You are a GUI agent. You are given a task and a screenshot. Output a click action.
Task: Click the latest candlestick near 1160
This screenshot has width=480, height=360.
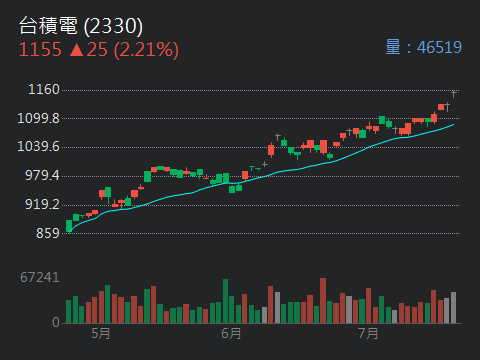[453, 93]
